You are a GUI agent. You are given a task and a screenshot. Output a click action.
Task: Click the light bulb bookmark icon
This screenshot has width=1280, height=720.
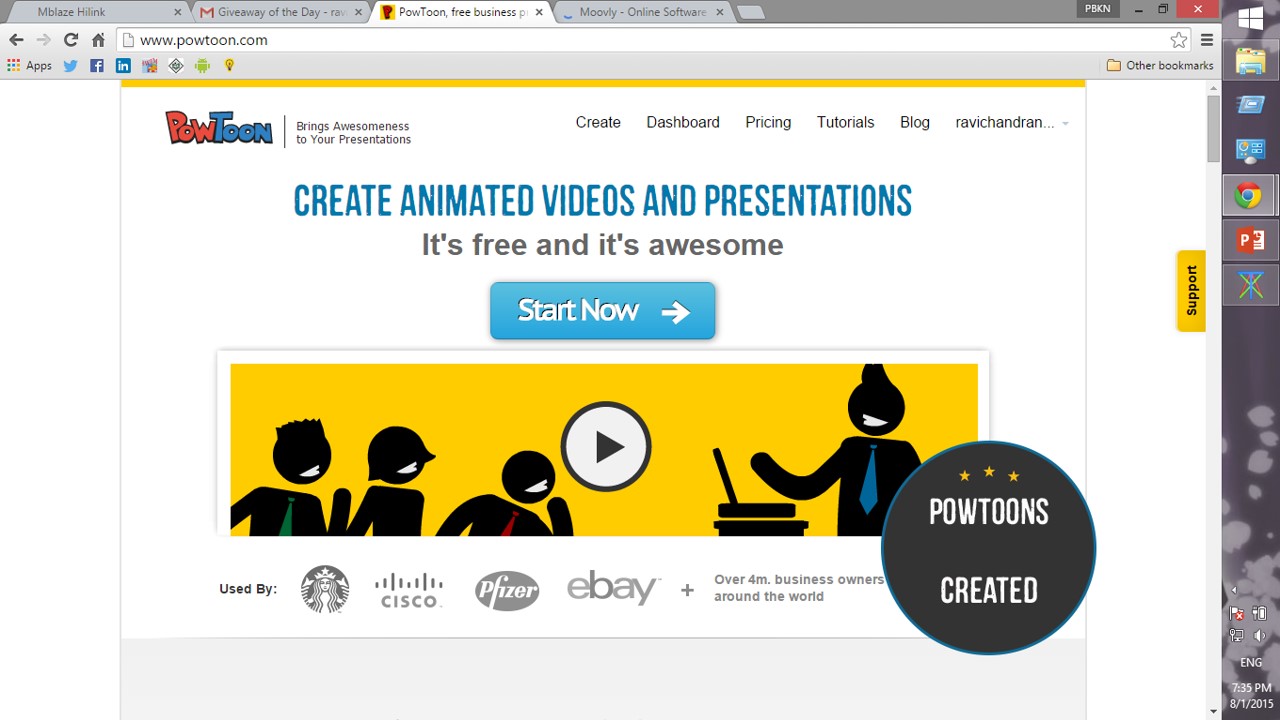229,66
